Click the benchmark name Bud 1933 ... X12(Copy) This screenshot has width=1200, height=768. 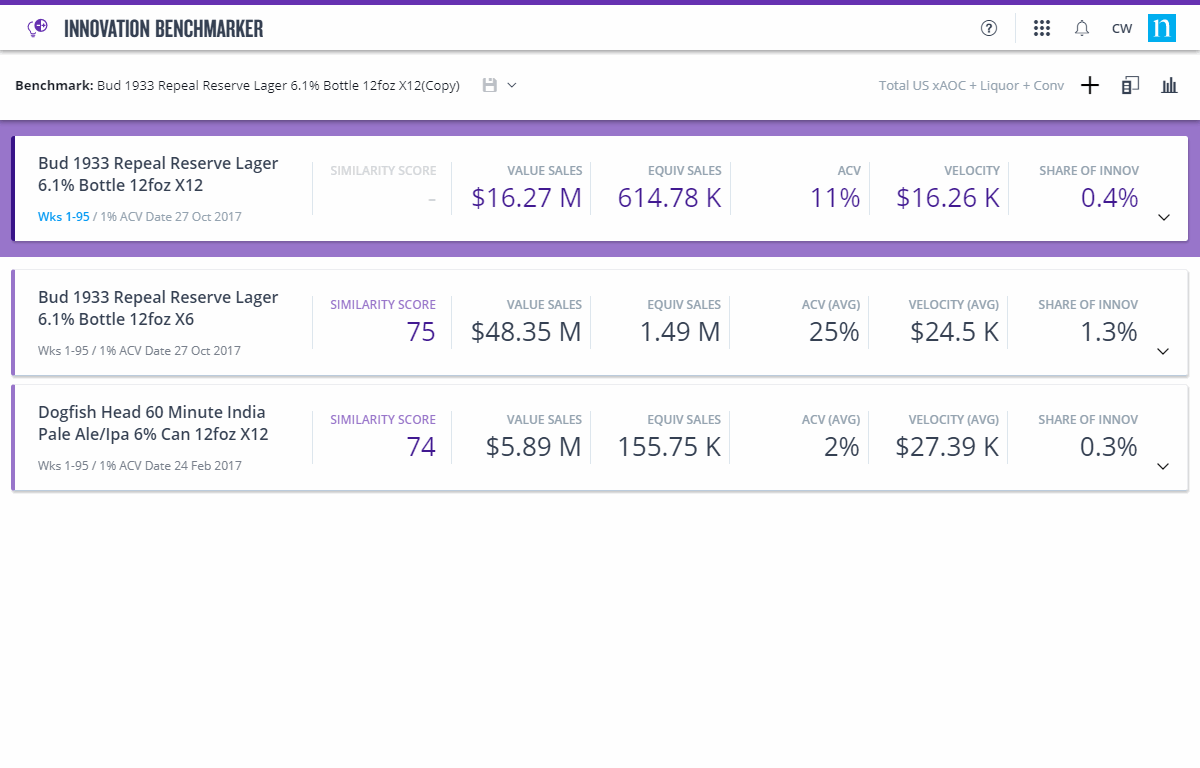(278, 86)
